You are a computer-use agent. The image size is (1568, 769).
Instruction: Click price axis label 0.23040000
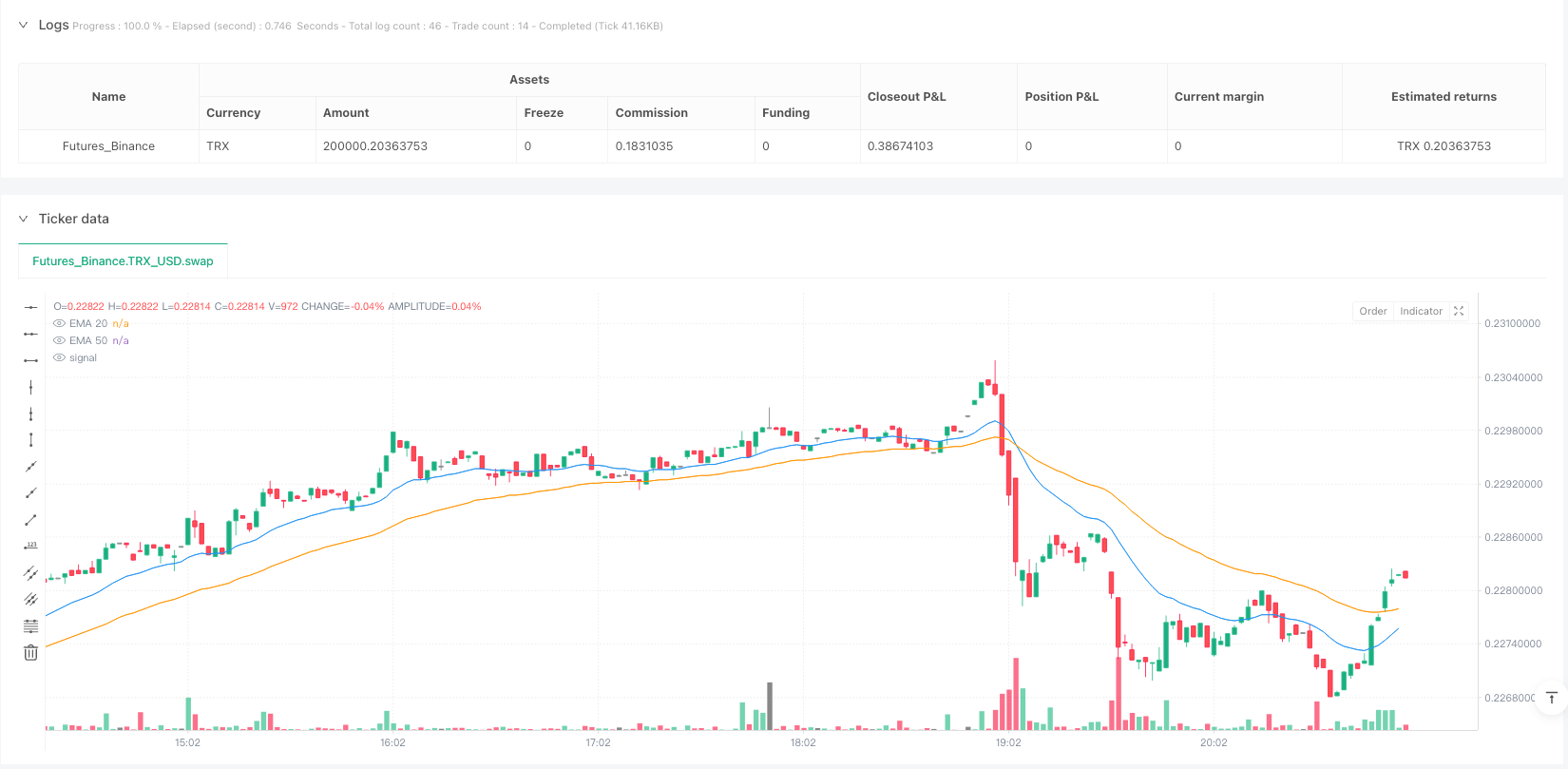(x=1512, y=377)
